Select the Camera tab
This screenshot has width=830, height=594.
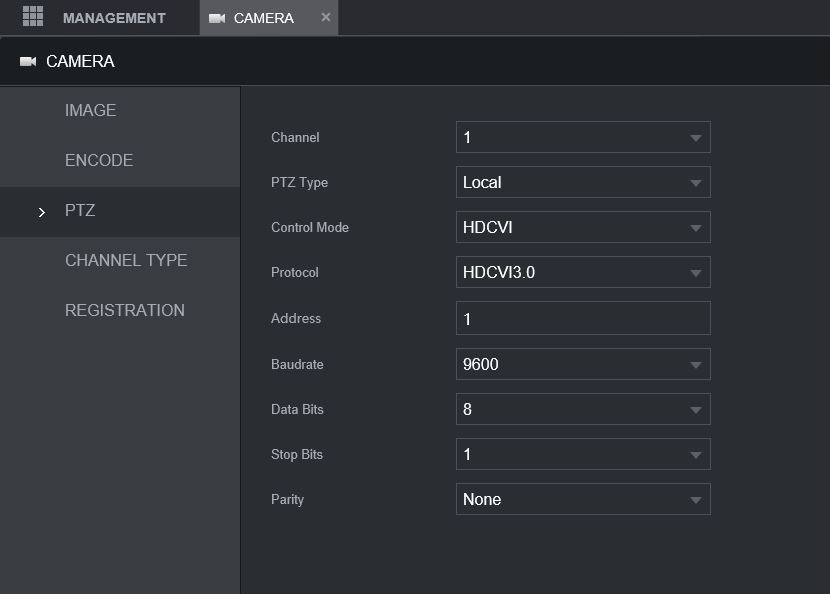(264, 18)
